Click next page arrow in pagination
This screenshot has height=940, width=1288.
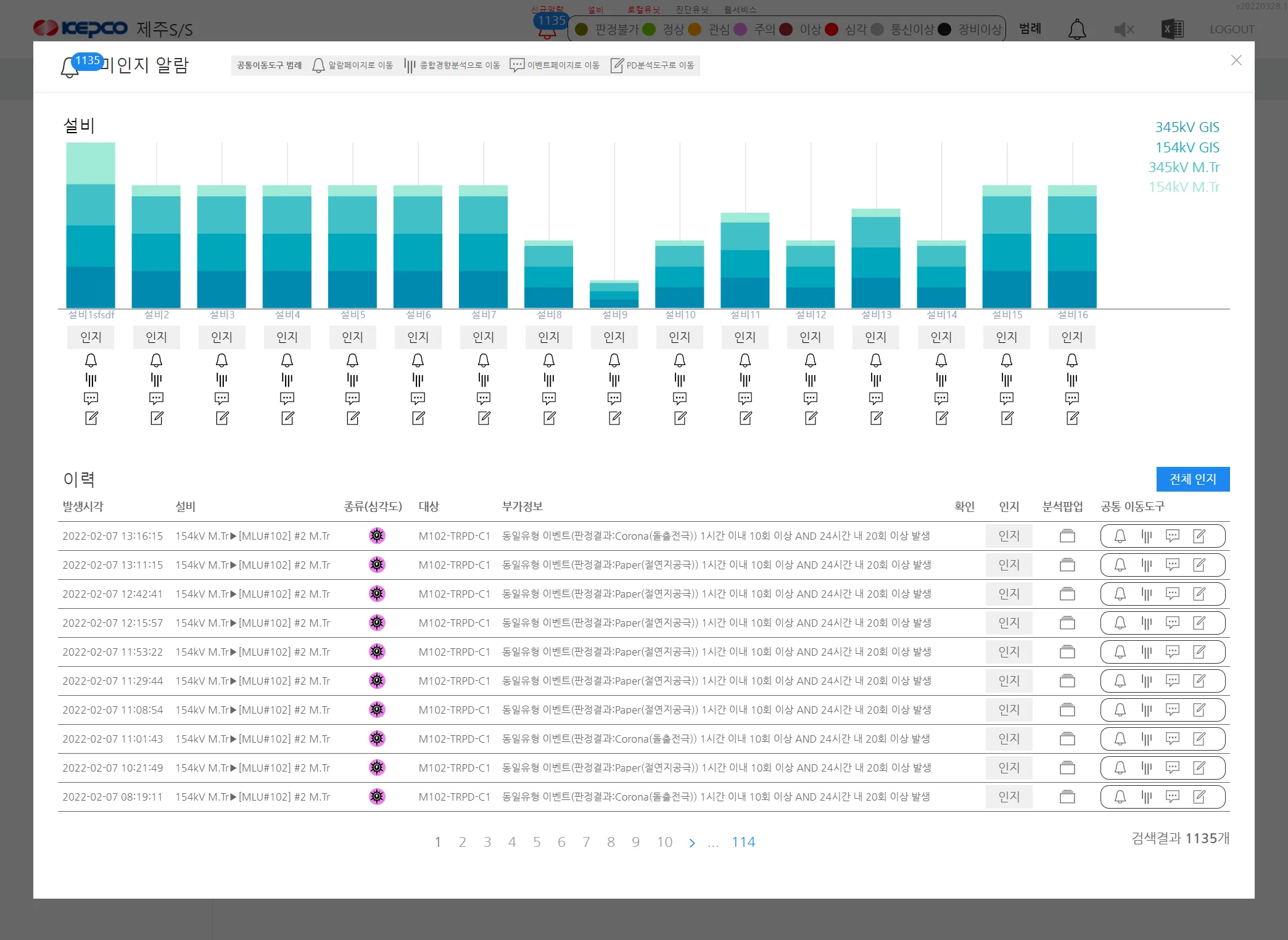(692, 843)
